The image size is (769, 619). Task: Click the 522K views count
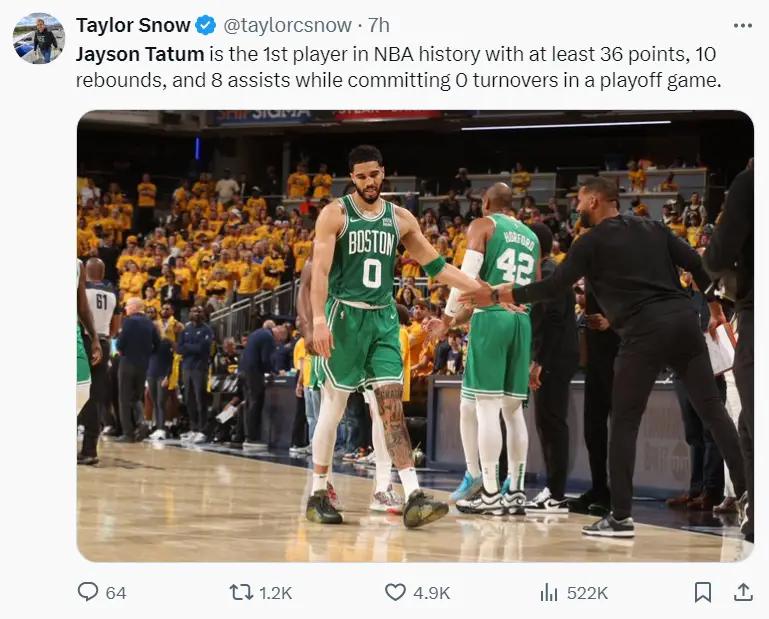tap(588, 593)
